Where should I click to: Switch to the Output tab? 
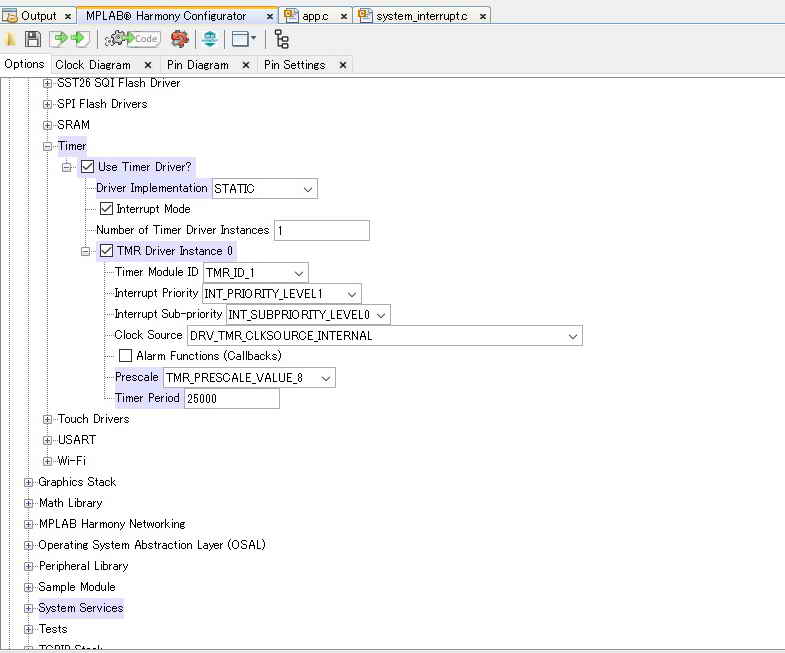coord(39,16)
